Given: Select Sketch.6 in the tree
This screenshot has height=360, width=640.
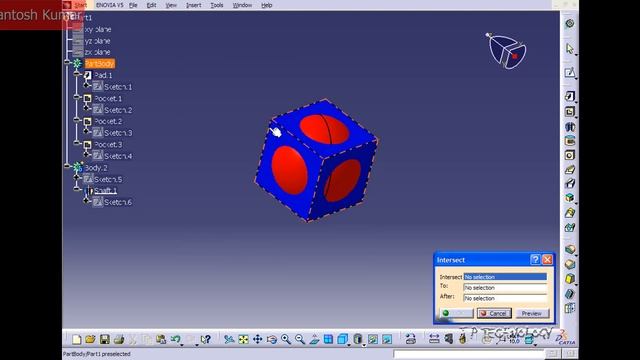Looking at the screenshot, I should tap(118, 202).
